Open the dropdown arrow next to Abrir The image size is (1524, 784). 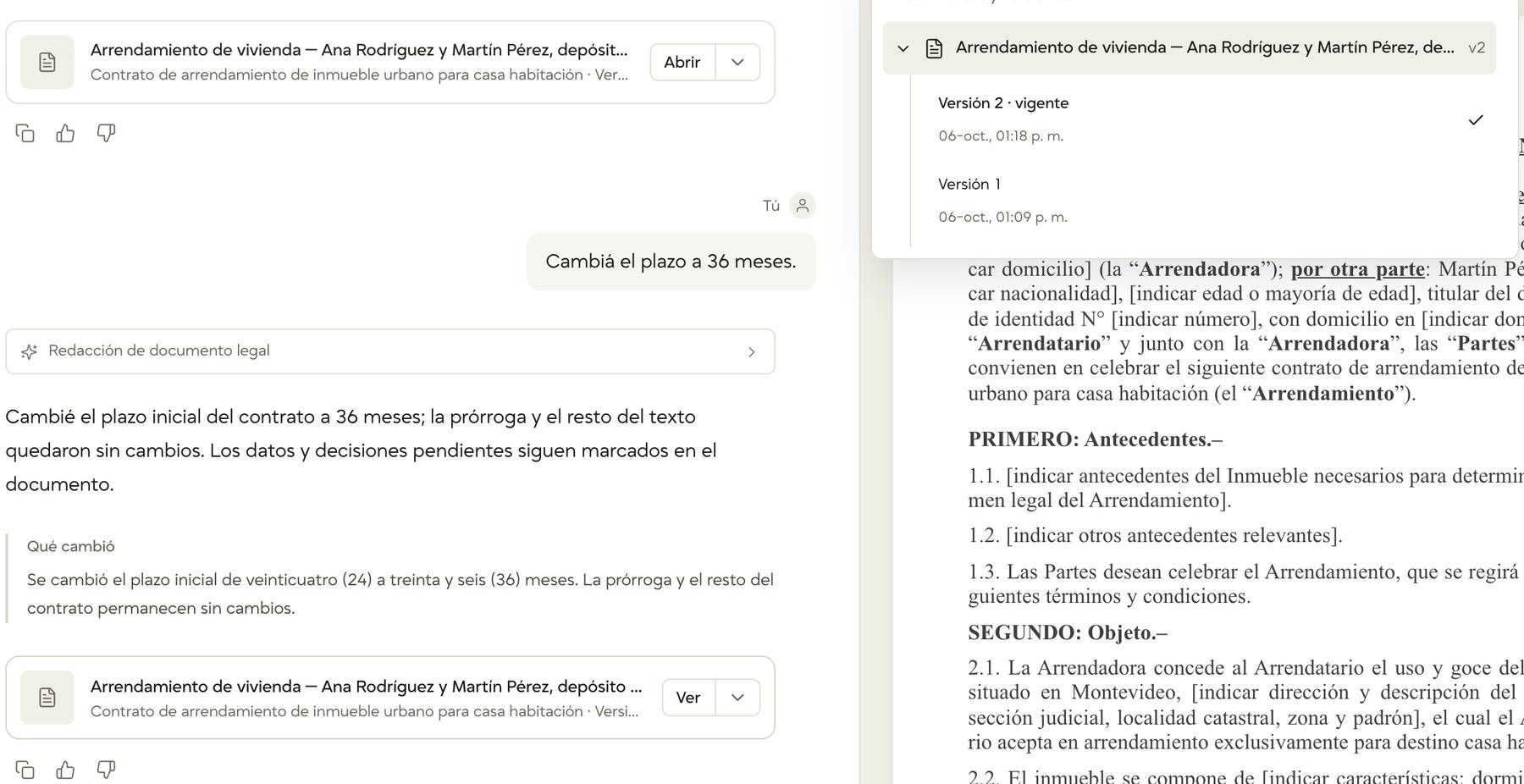(x=737, y=62)
